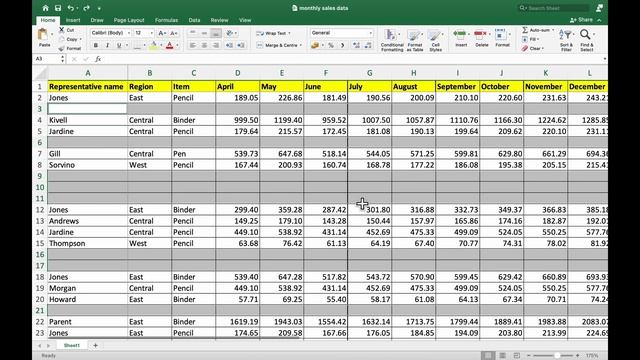Click the Auto-sum button
Viewport: 640px width, 360px height.
tap(537, 30)
